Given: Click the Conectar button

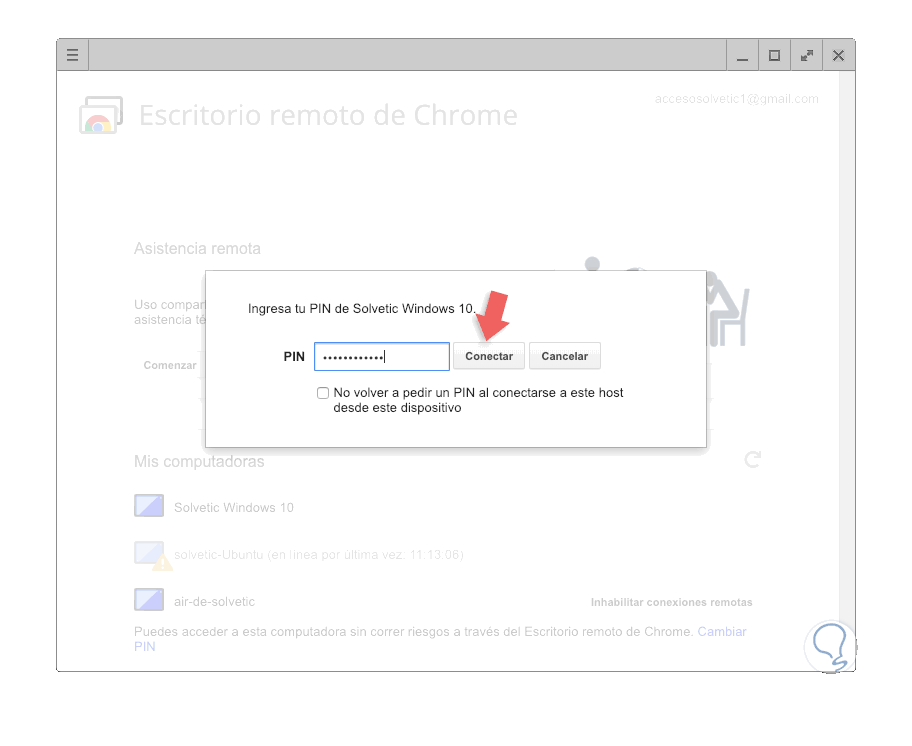Looking at the screenshot, I should point(489,356).
